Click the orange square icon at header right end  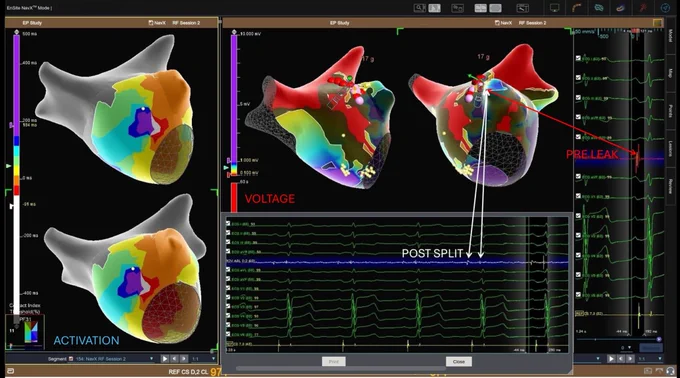pyautogui.click(x=657, y=23)
